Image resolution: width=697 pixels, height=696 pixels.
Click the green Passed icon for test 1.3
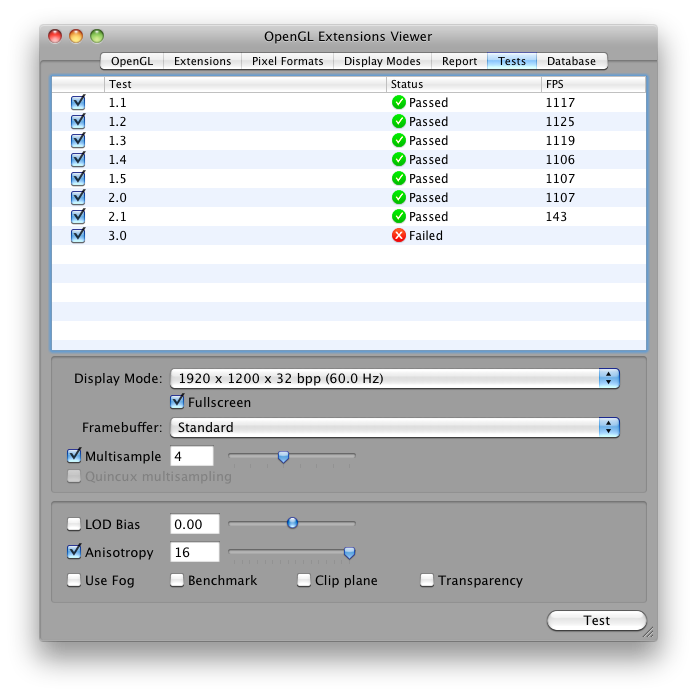399,140
